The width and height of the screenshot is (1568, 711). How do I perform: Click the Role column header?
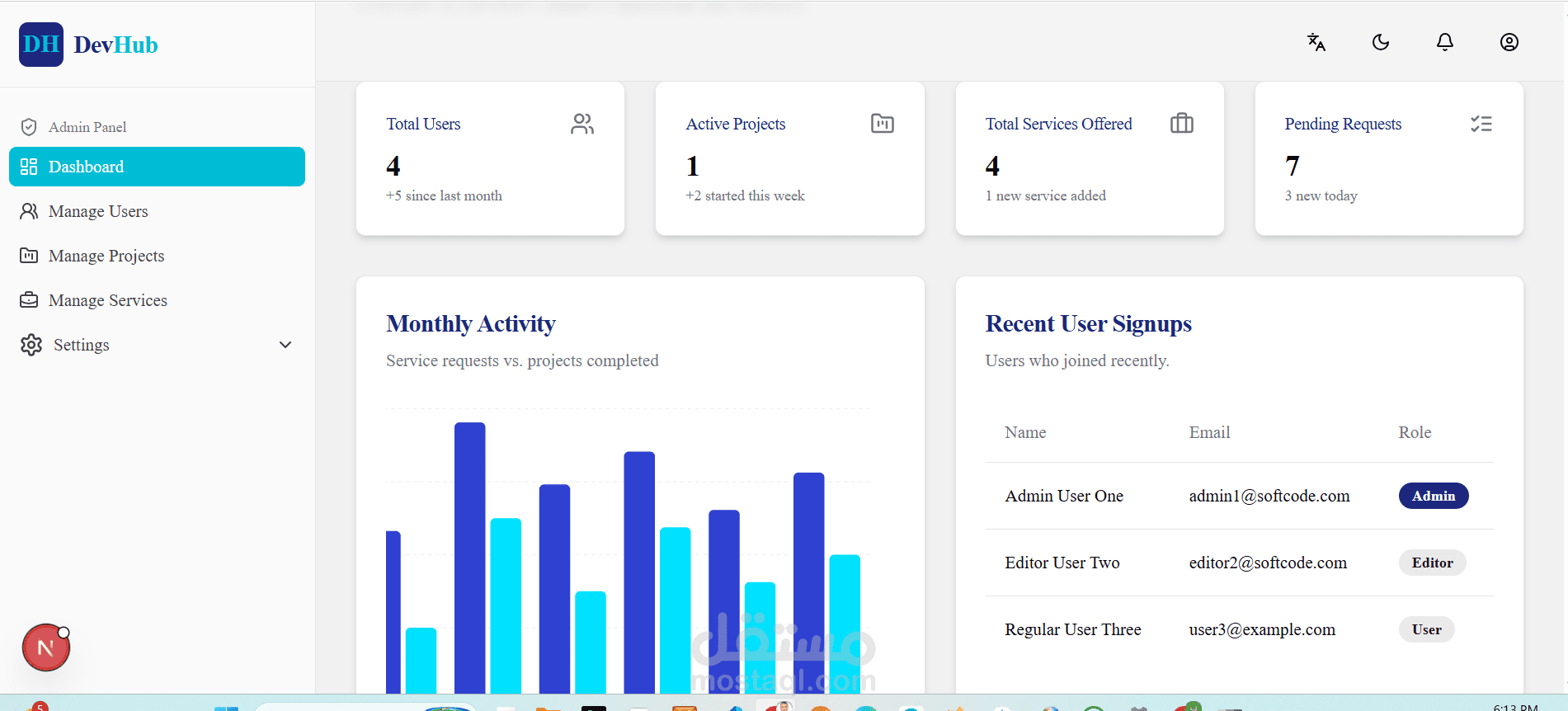[1415, 432]
